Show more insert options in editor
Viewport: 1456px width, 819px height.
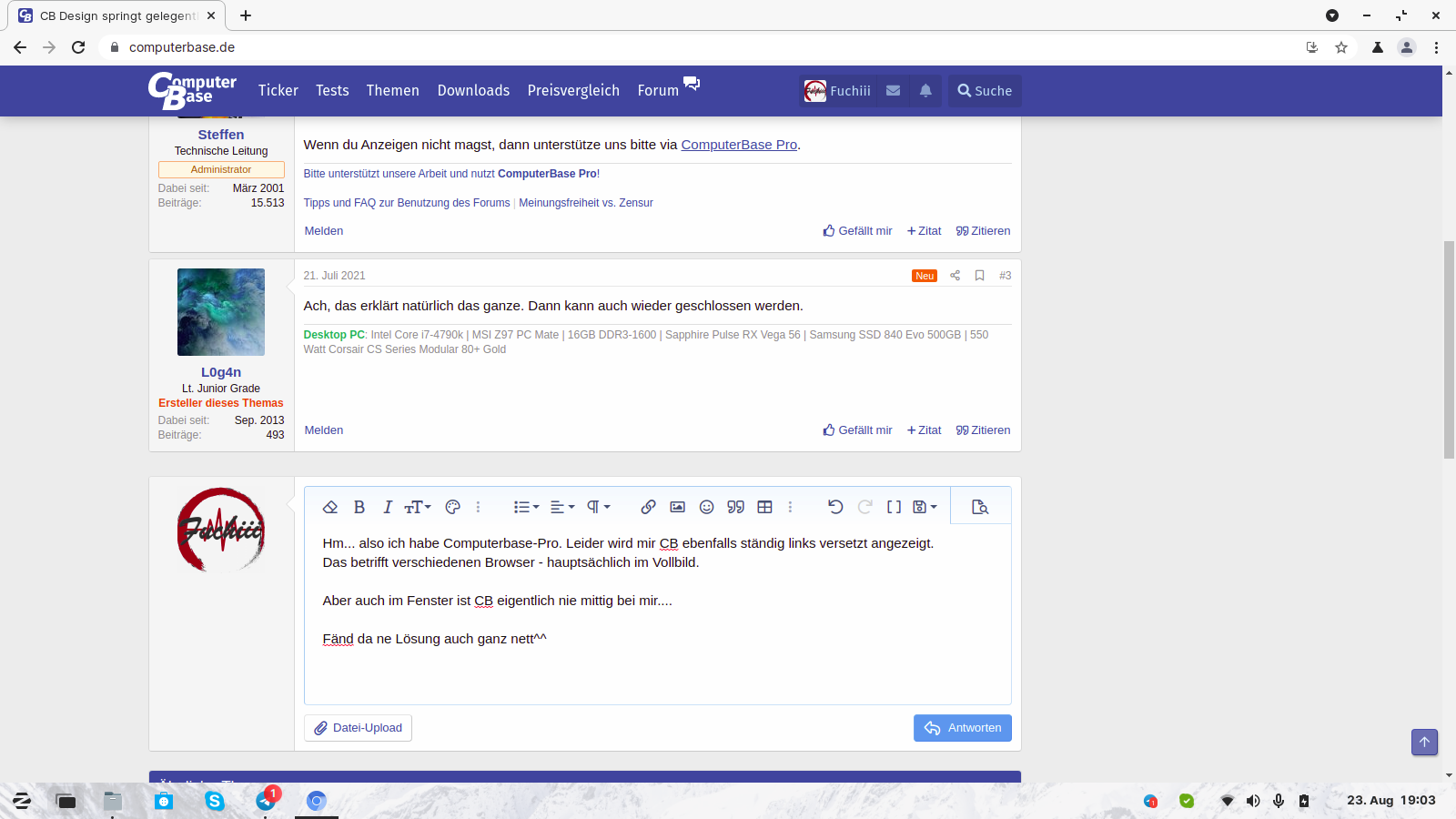point(790,507)
